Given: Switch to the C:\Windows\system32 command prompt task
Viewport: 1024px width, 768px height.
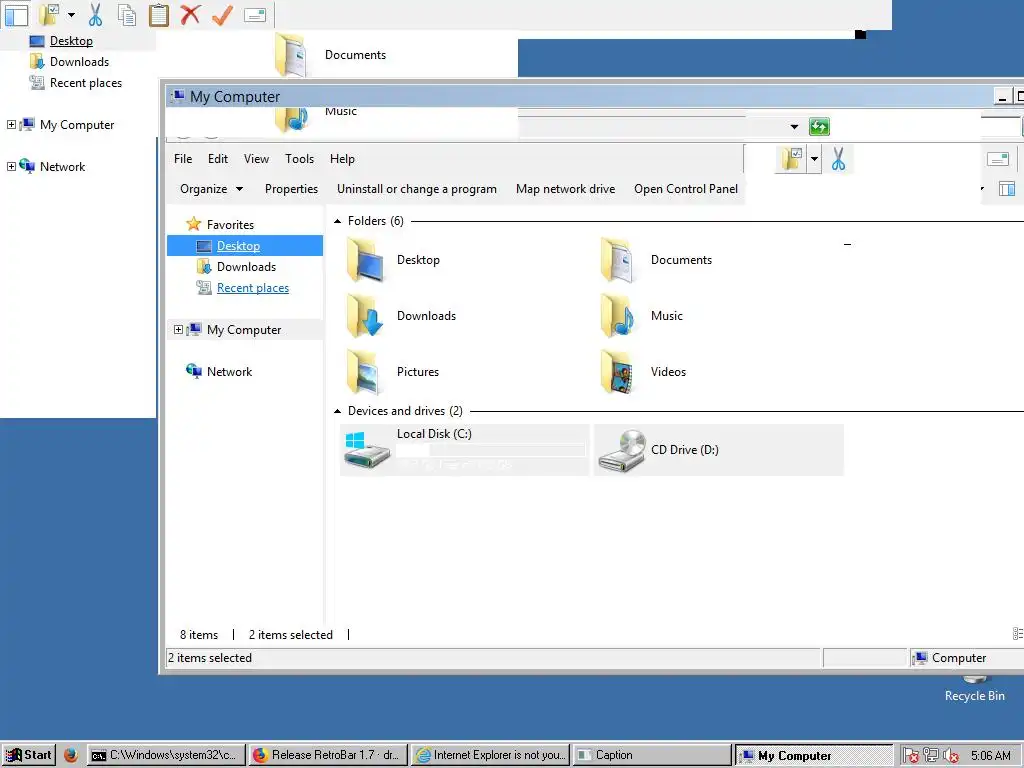Looking at the screenshot, I should [166, 756].
